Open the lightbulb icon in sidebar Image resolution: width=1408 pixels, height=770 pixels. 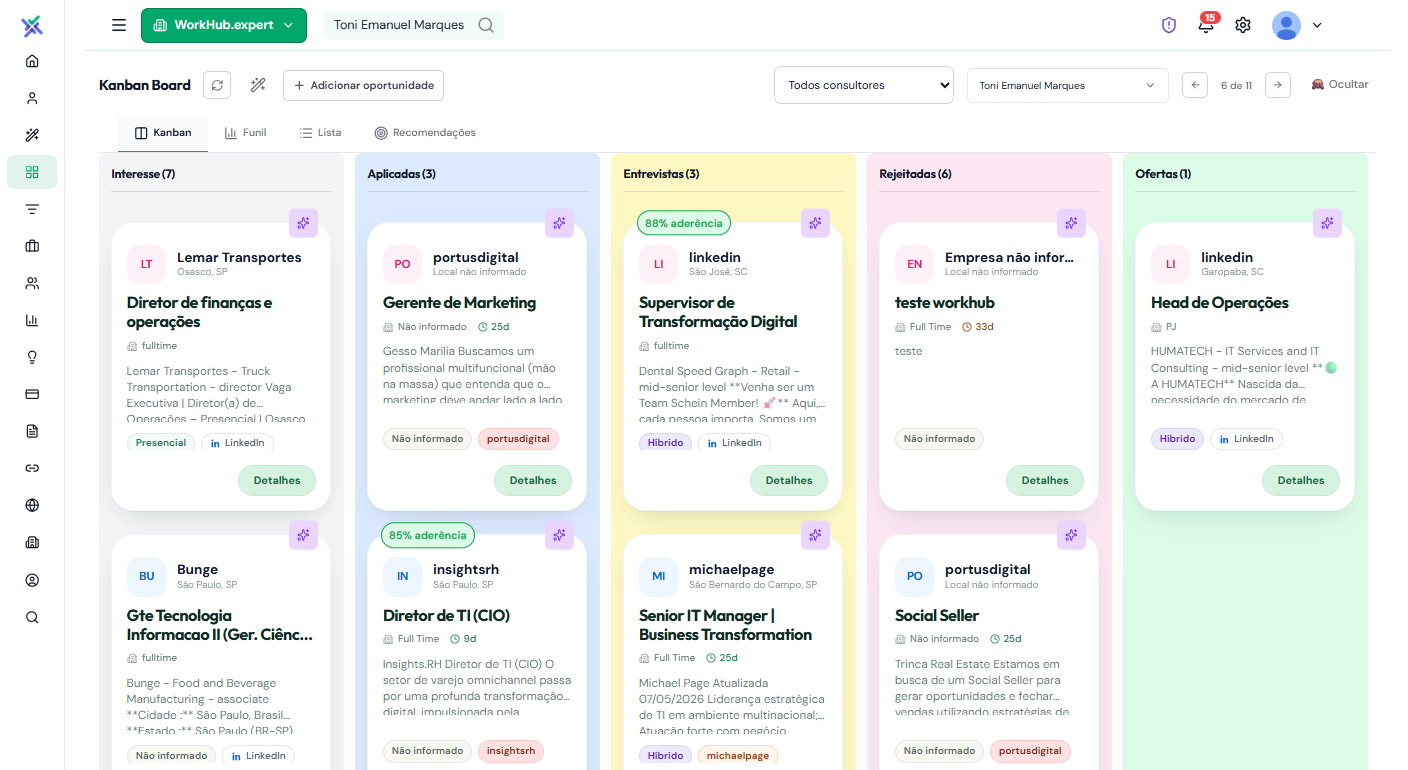tap(32, 357)
